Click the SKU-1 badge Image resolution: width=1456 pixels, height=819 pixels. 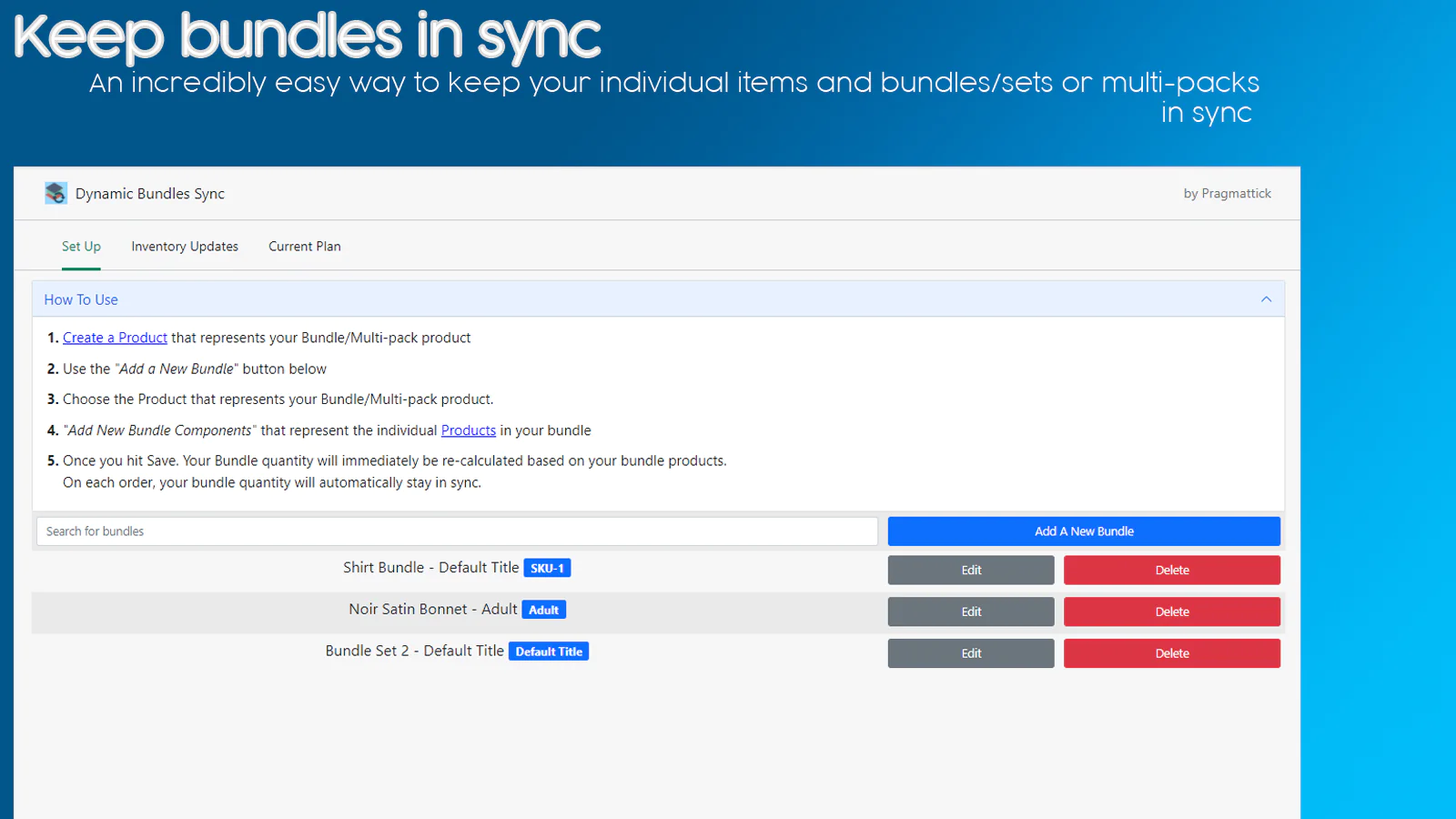click(547, 568)
